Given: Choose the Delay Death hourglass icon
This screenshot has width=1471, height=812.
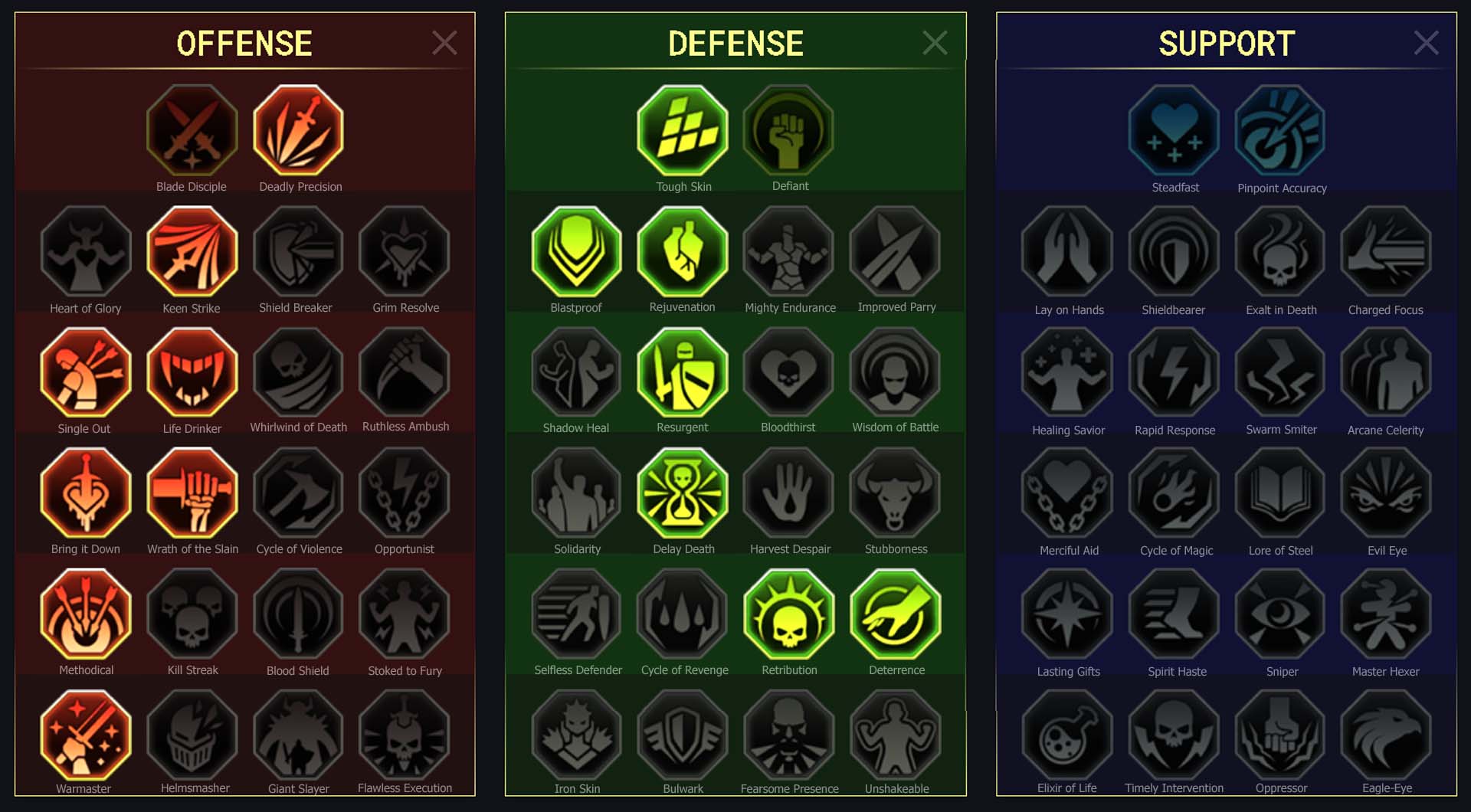Looking at the screenshot, I should tap(683, 493).
